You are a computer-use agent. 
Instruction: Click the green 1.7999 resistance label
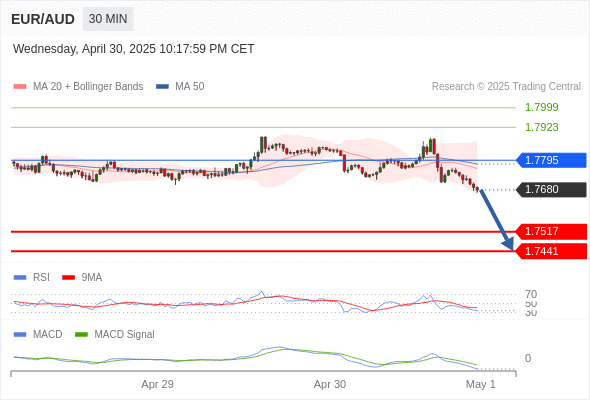pos(541,108)
